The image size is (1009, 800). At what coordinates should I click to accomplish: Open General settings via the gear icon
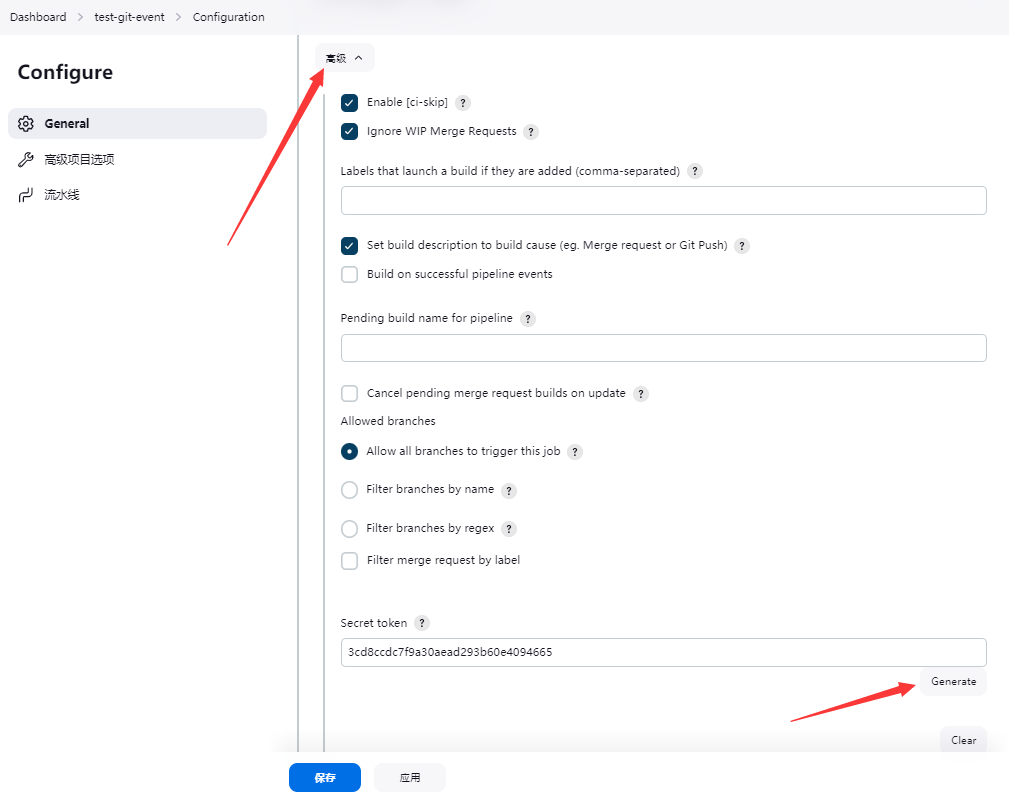[26, 123]
